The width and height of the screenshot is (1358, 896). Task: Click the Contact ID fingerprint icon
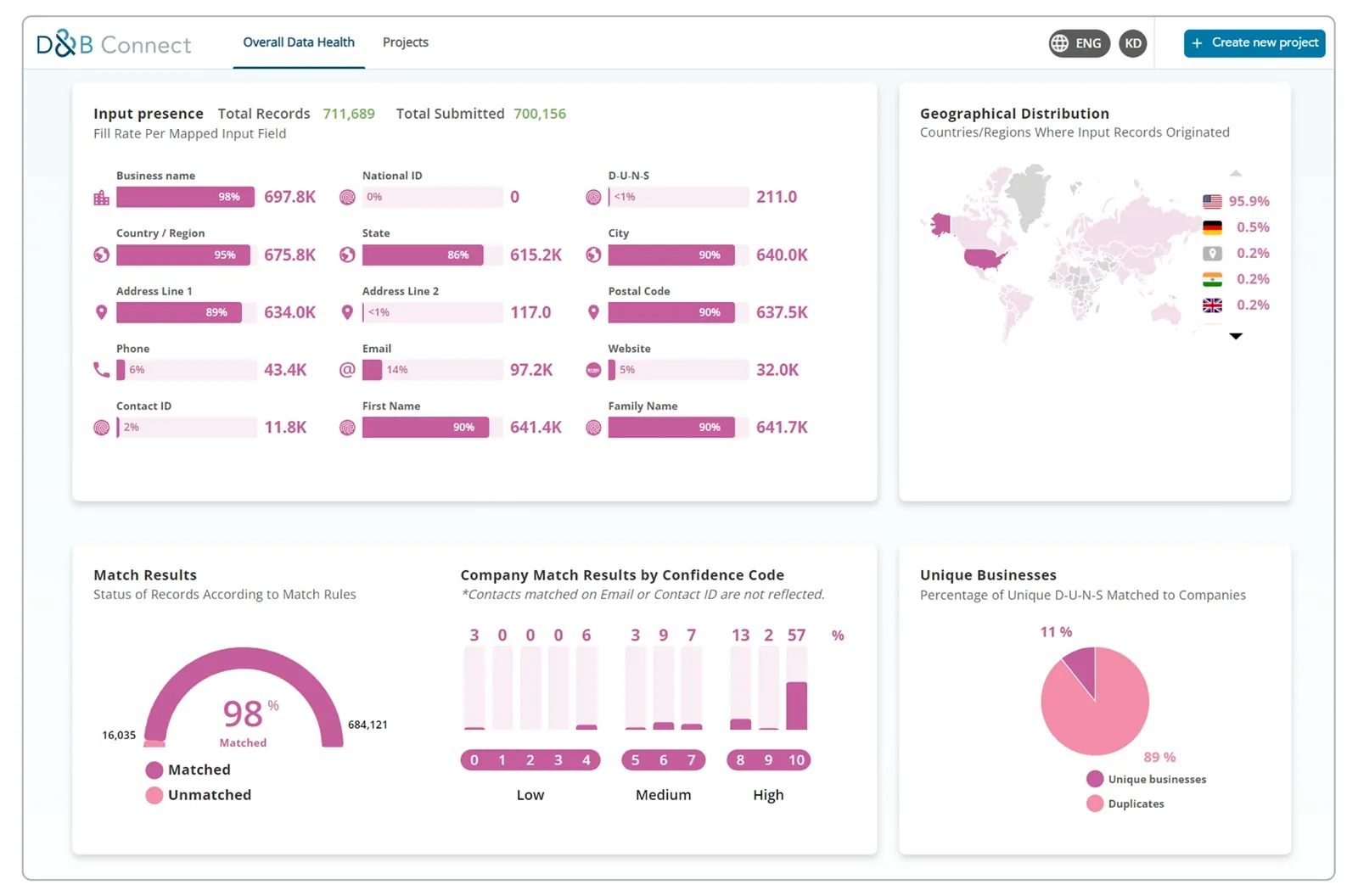(x=101, y=428)
